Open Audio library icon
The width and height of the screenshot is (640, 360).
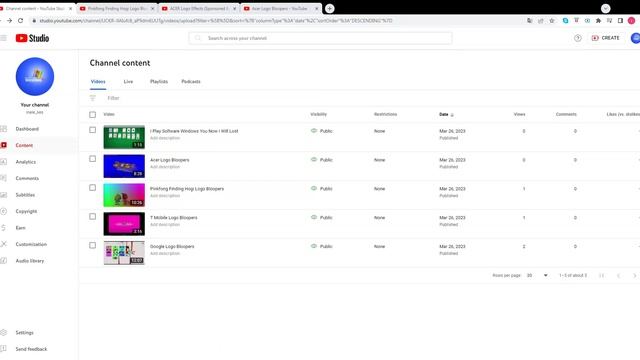point(4,260)
